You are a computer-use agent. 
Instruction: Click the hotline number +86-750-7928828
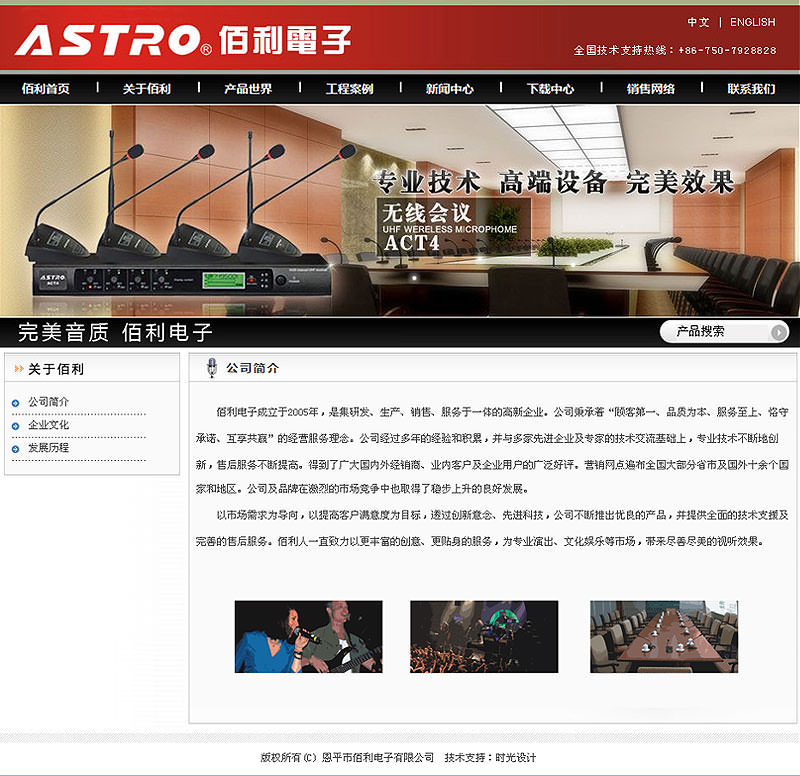728,51
